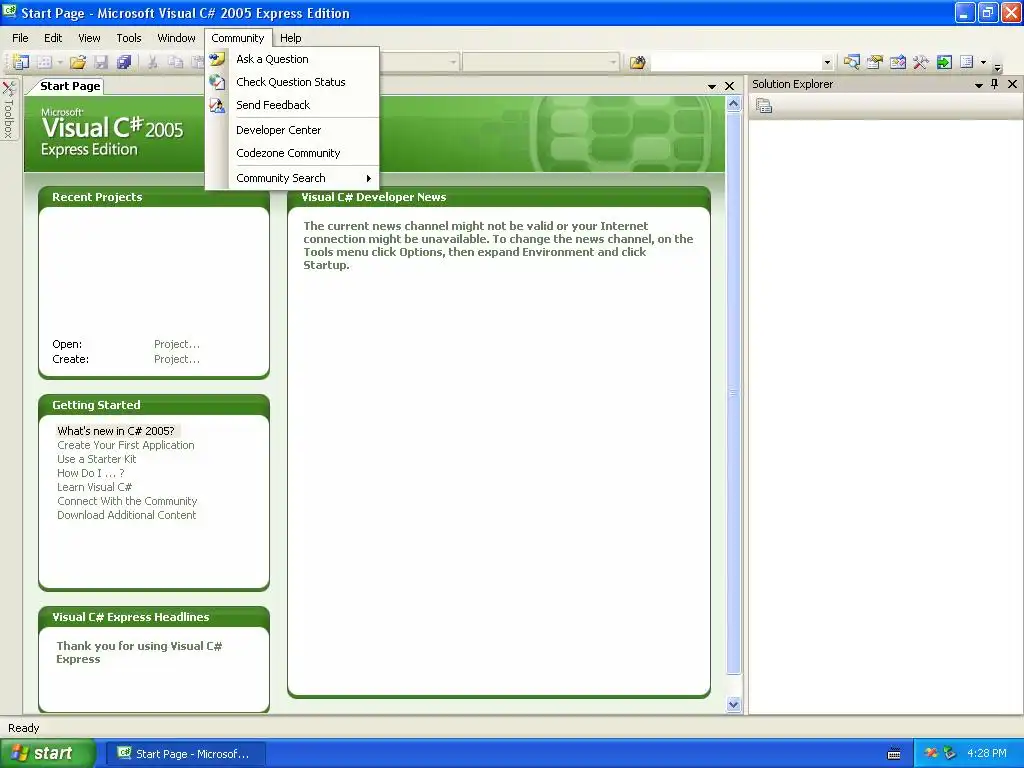Click the Start Page scroll down arrow
Screen dimensions: 1024x768
pyautogui.click(x=733, y=704)
